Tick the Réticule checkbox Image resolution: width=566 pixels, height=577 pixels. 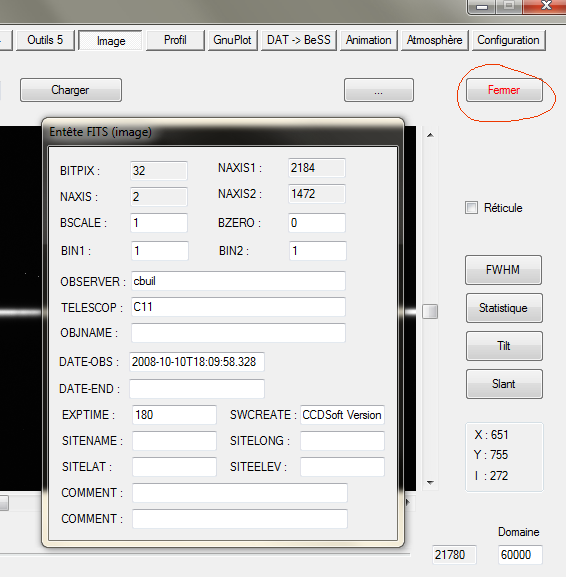pos(471,208)
